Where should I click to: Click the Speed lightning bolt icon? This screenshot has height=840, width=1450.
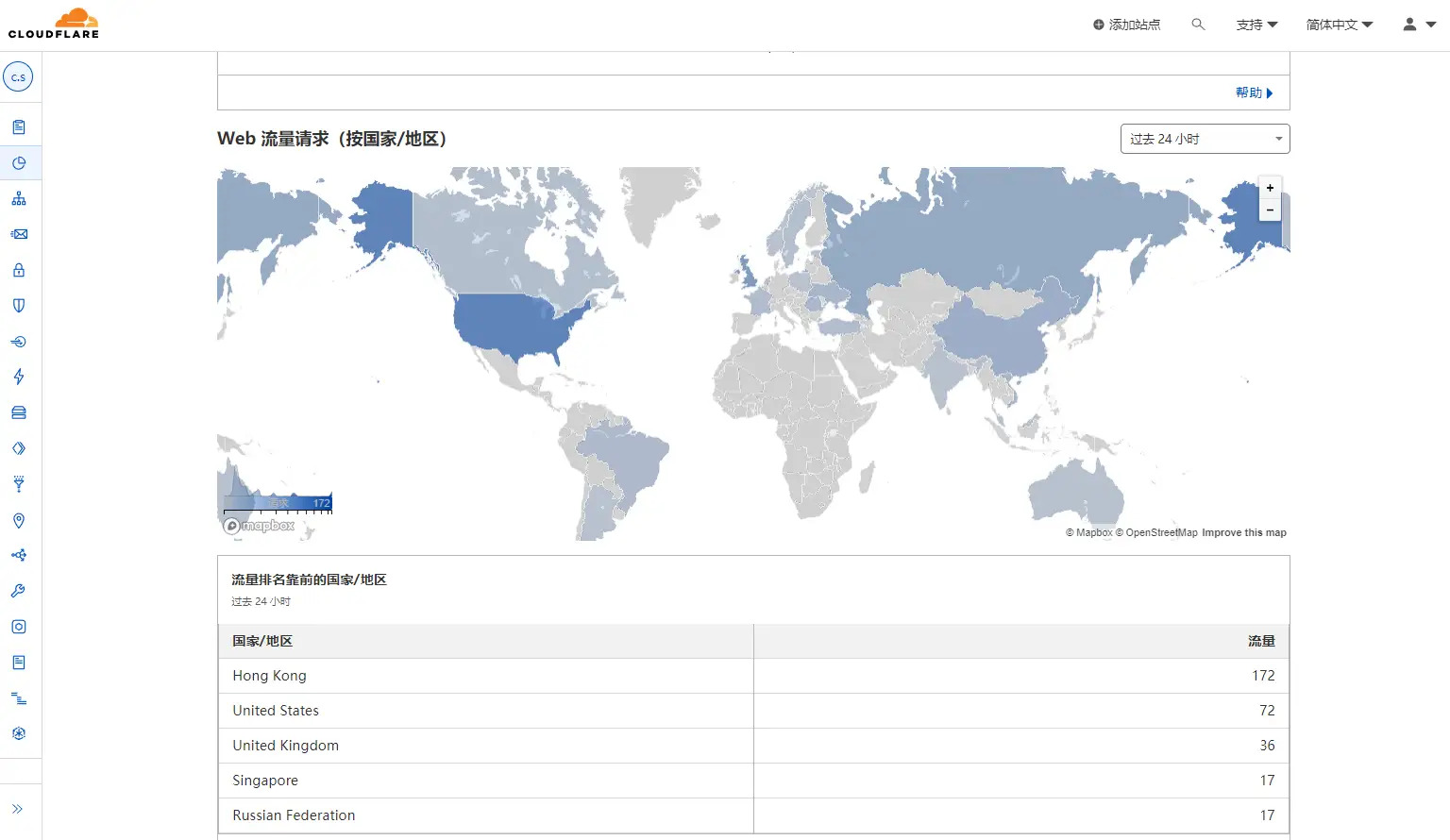click(19, 377)
